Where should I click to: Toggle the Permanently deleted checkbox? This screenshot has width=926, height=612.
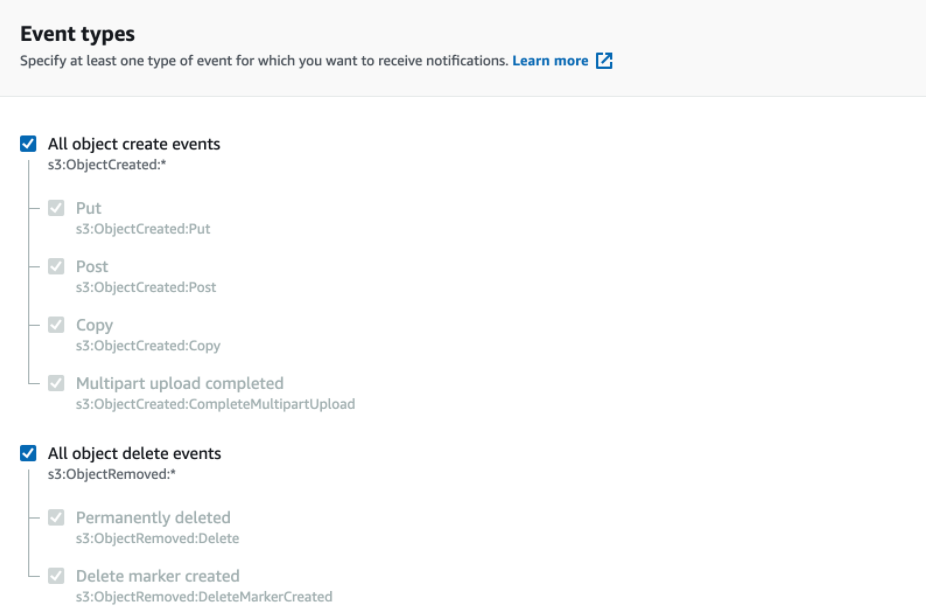[x=56, y=517]
